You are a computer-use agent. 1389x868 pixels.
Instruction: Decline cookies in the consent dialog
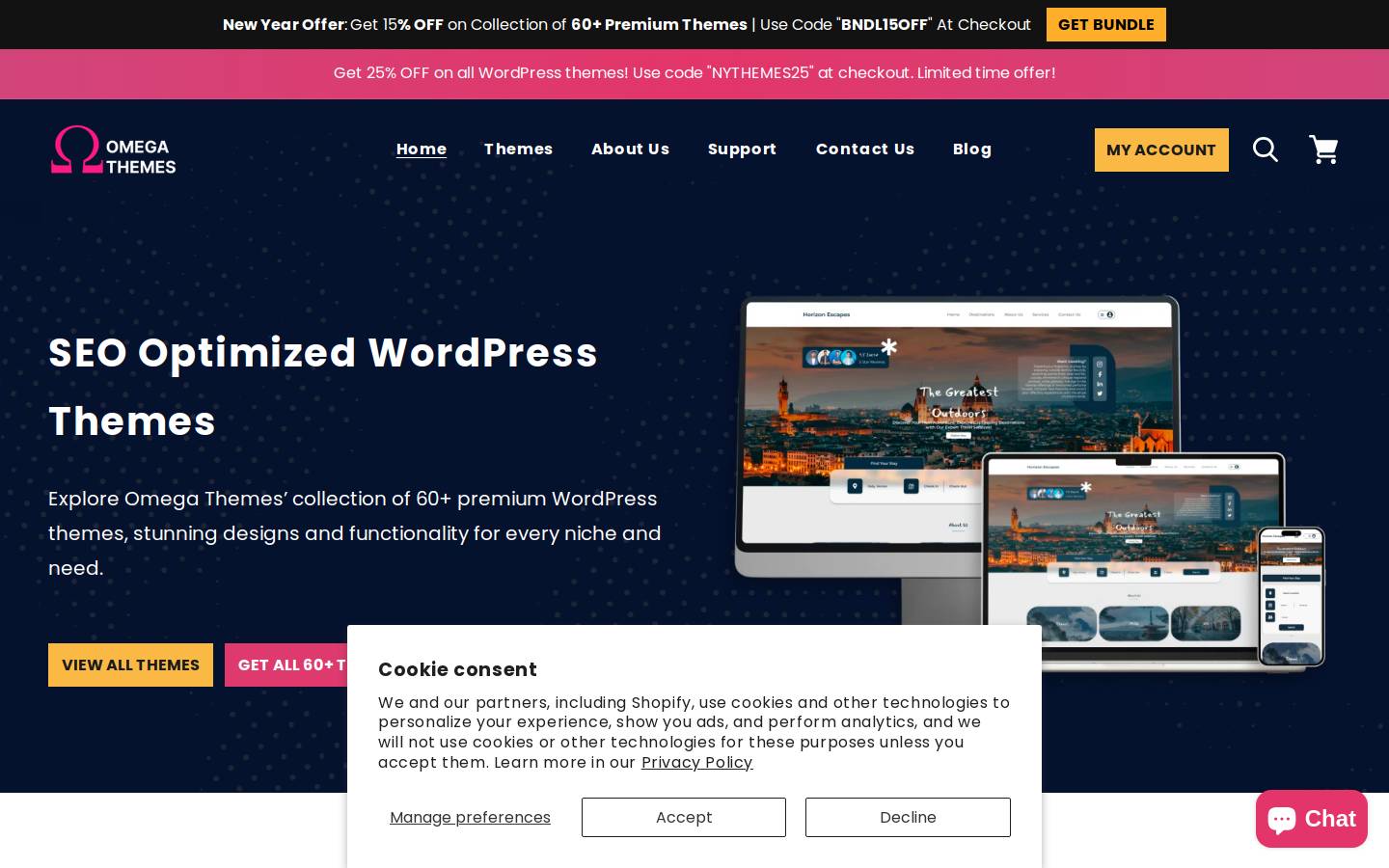coord(908,817)
